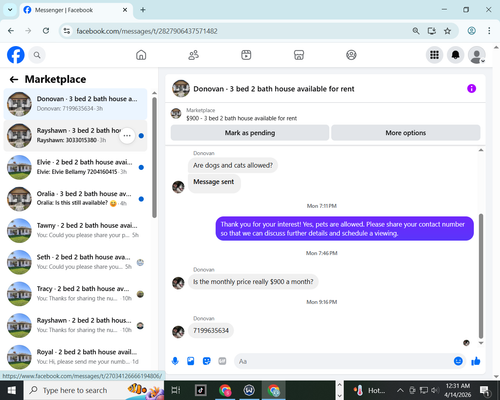Screen dimensions: 500x400
Task: Open site information icon in address bar
Action: tap(67, 31)
